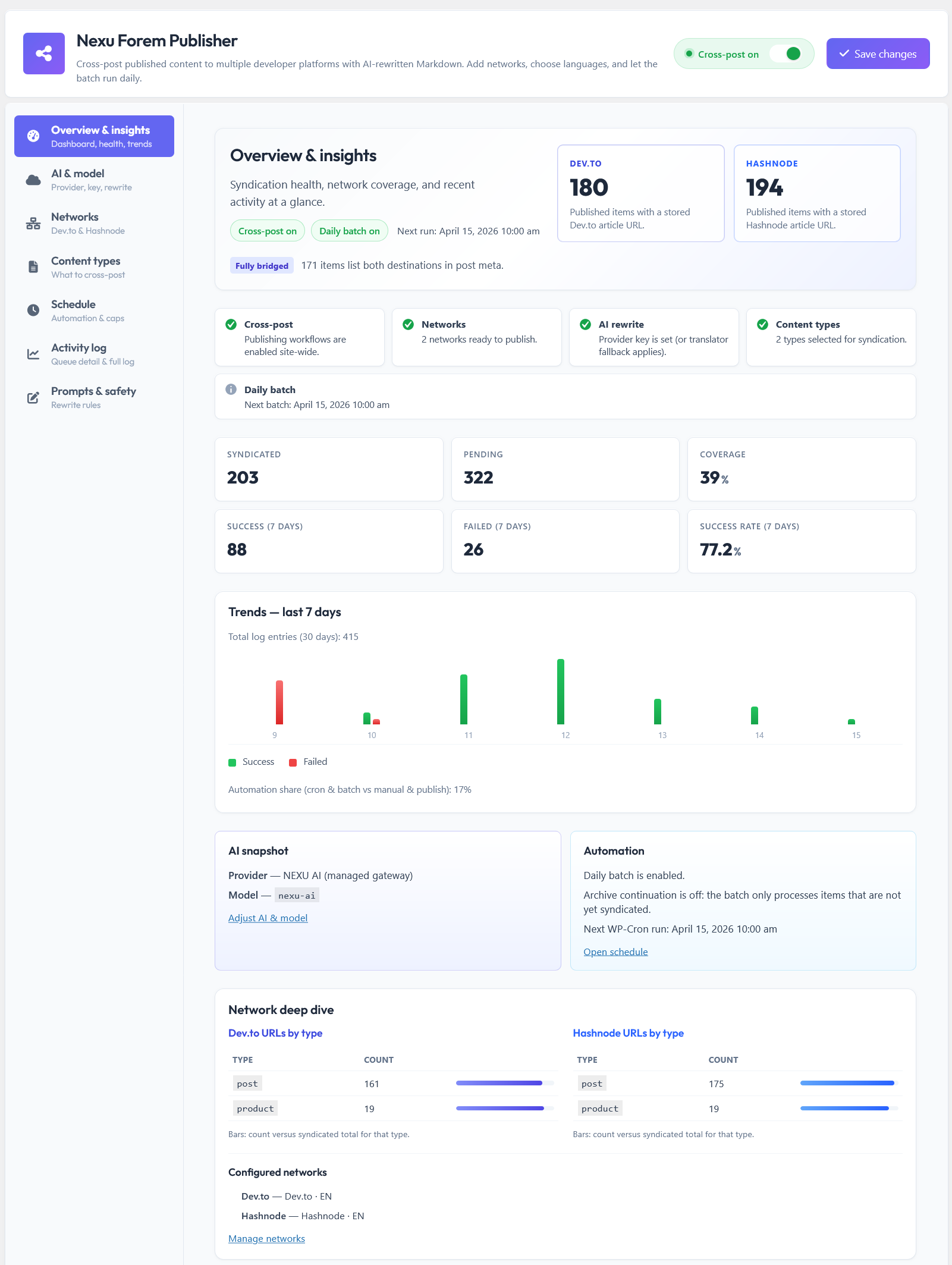Click the checkmark icon in Save changes
This screenshot has width=952, height=1265.
click(844, 54)
